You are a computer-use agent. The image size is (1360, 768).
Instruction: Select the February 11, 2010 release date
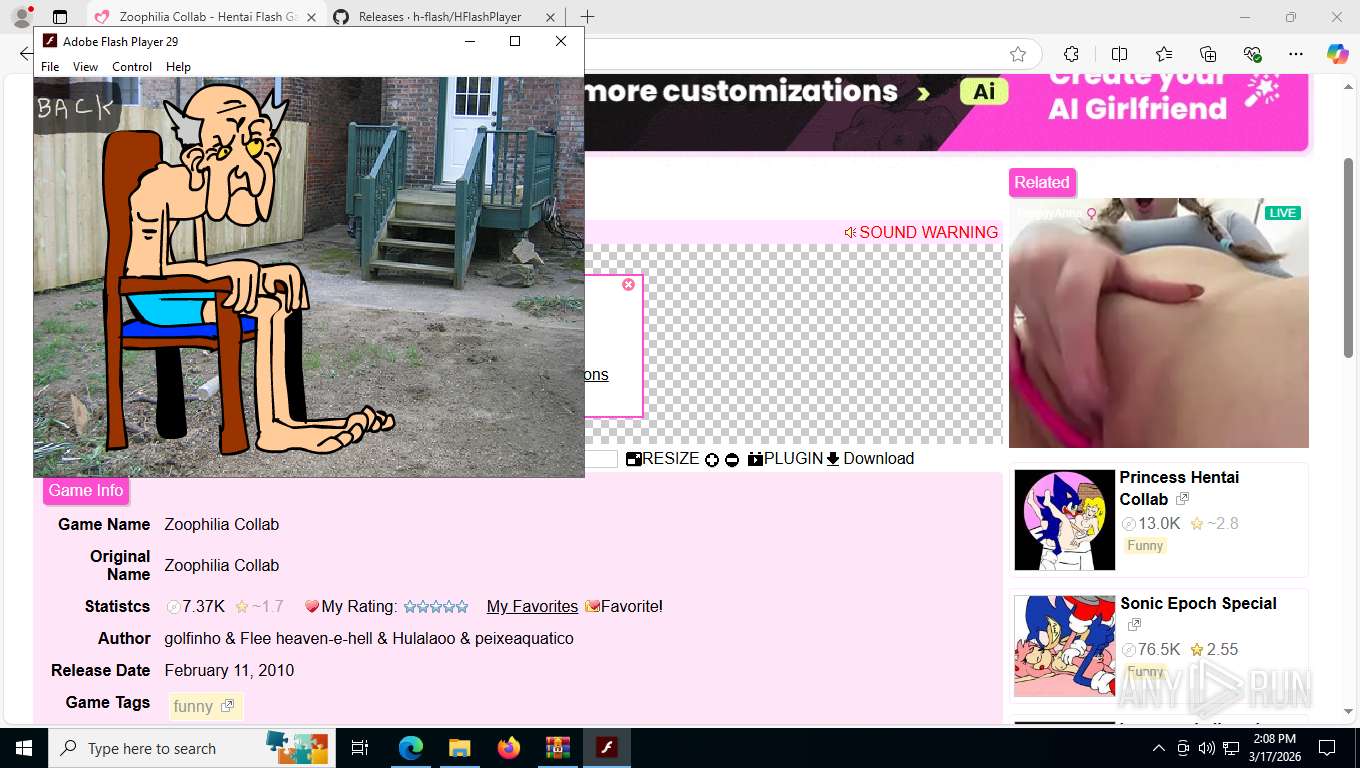[x=229, y=670]
